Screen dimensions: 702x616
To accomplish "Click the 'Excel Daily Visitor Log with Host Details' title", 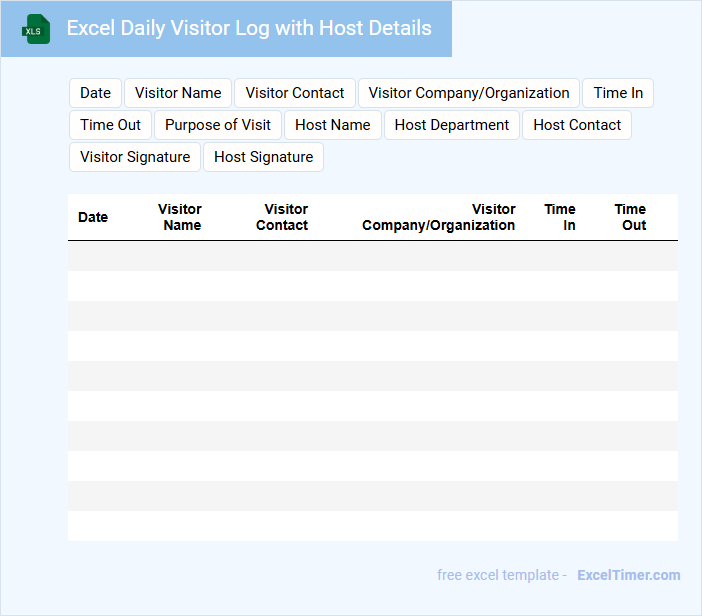I will (x=249, y=28).
